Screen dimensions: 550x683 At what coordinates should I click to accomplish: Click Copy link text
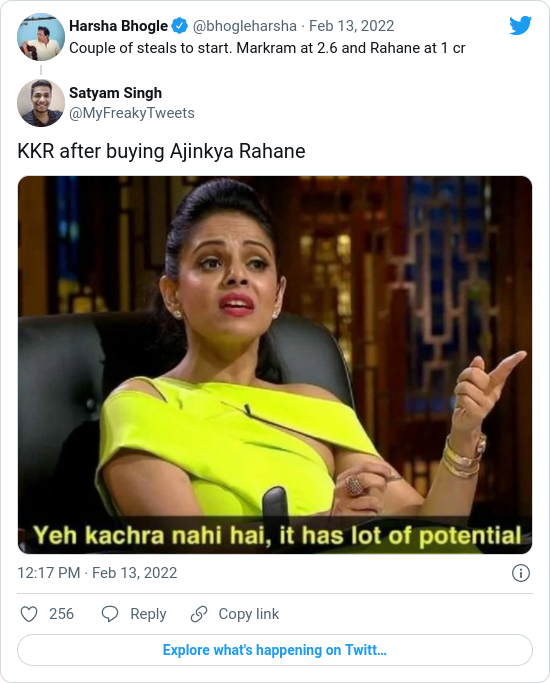coord(249,614)
